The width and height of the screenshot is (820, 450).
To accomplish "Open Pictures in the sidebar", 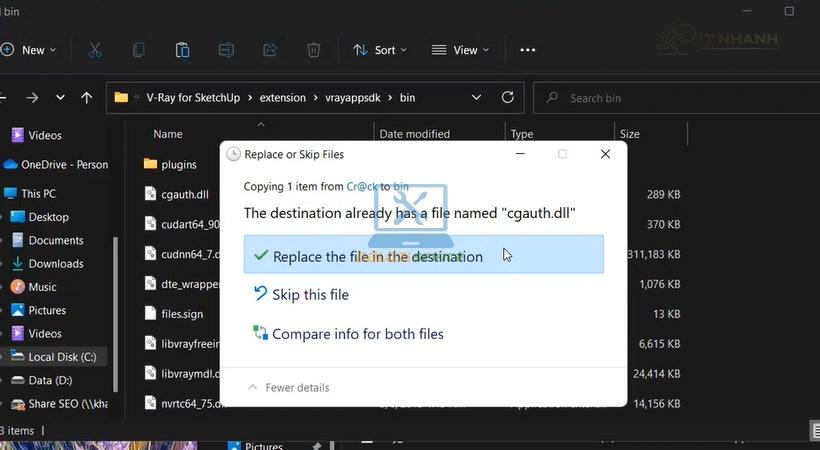I will tap(39, 310).
